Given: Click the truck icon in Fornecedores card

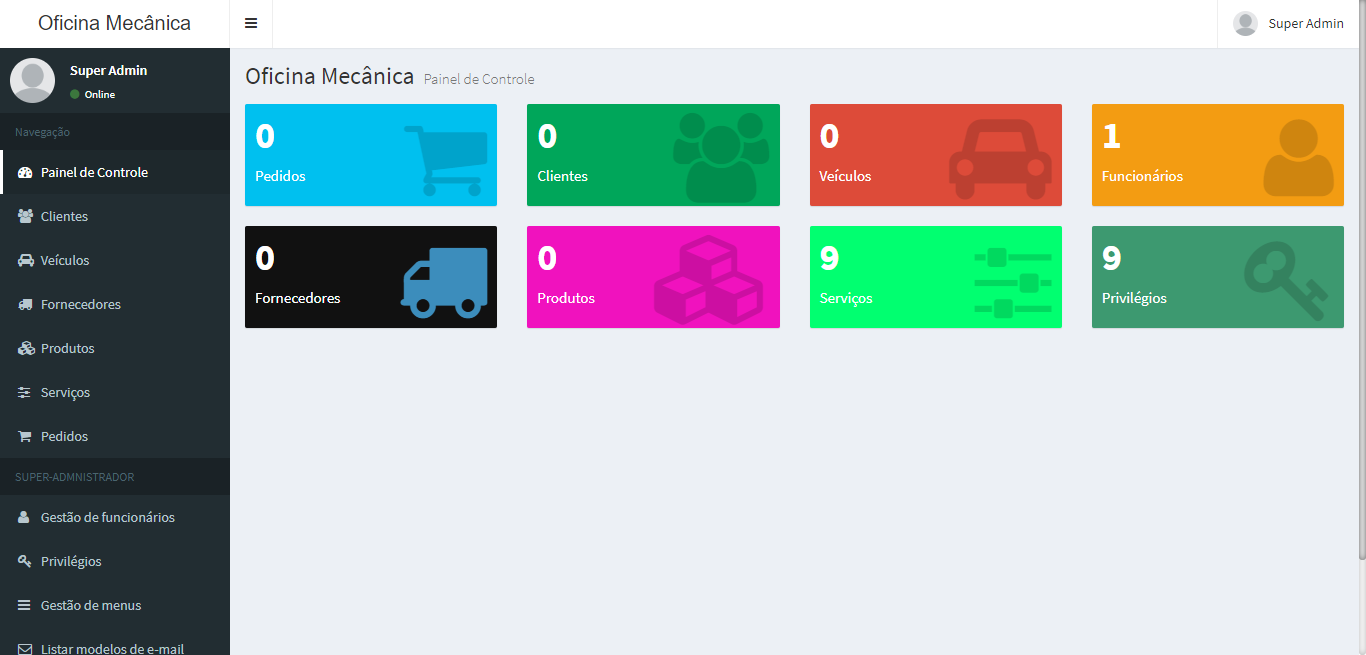Looking at the screenshot, I should [444, 282].
